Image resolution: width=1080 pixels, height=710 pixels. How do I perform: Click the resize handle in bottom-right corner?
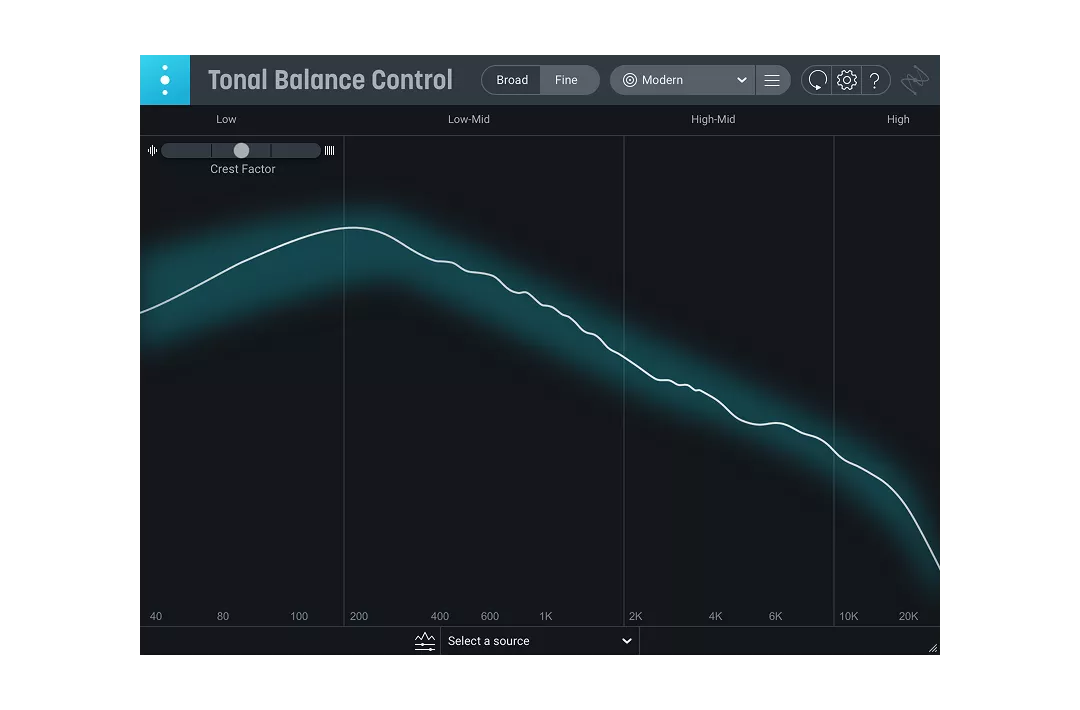coord(933,647)
